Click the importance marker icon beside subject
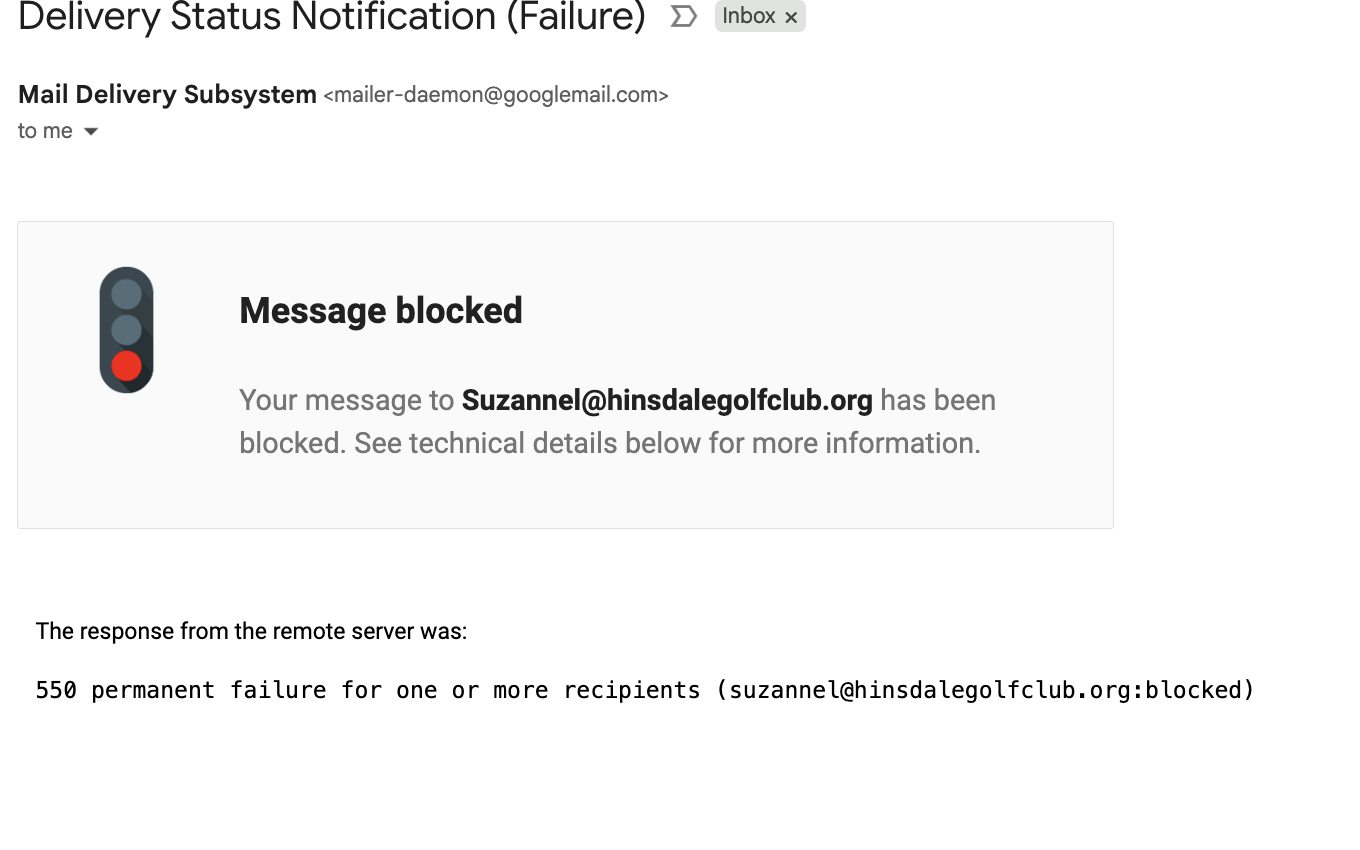The image size is (1360, 850). point(683,16)
